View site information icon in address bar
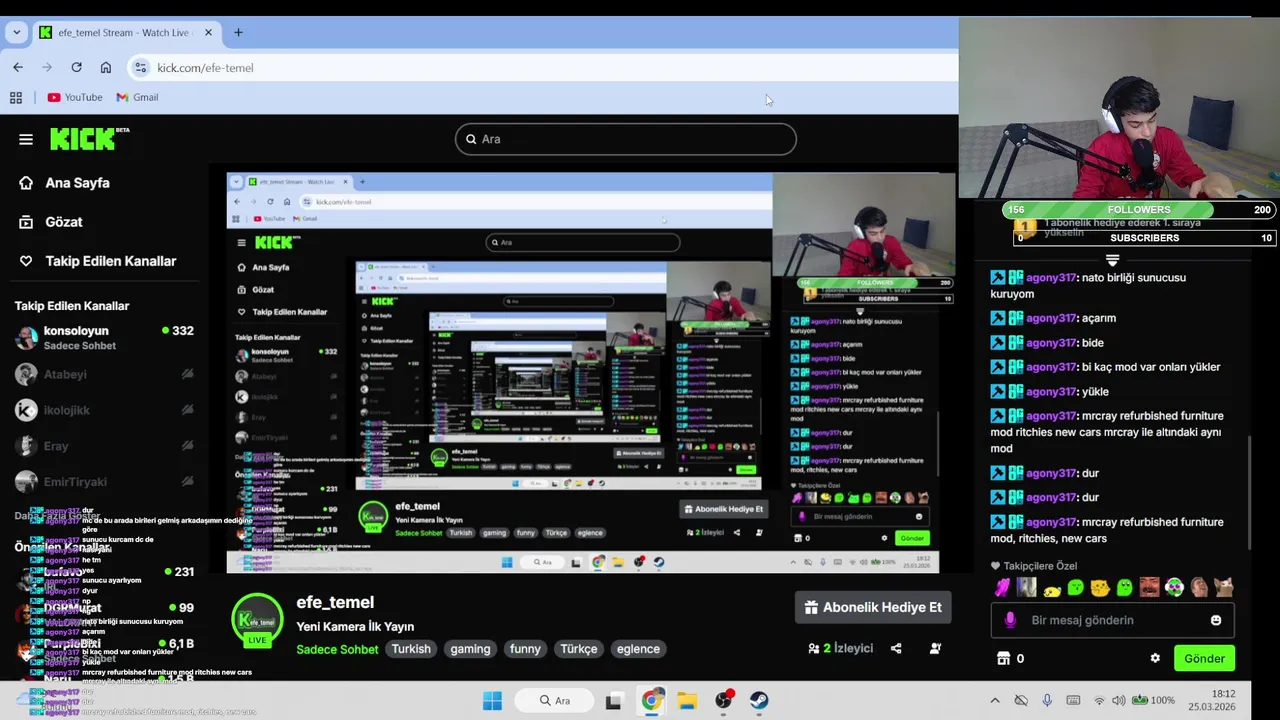 click(x=141, y=67)
